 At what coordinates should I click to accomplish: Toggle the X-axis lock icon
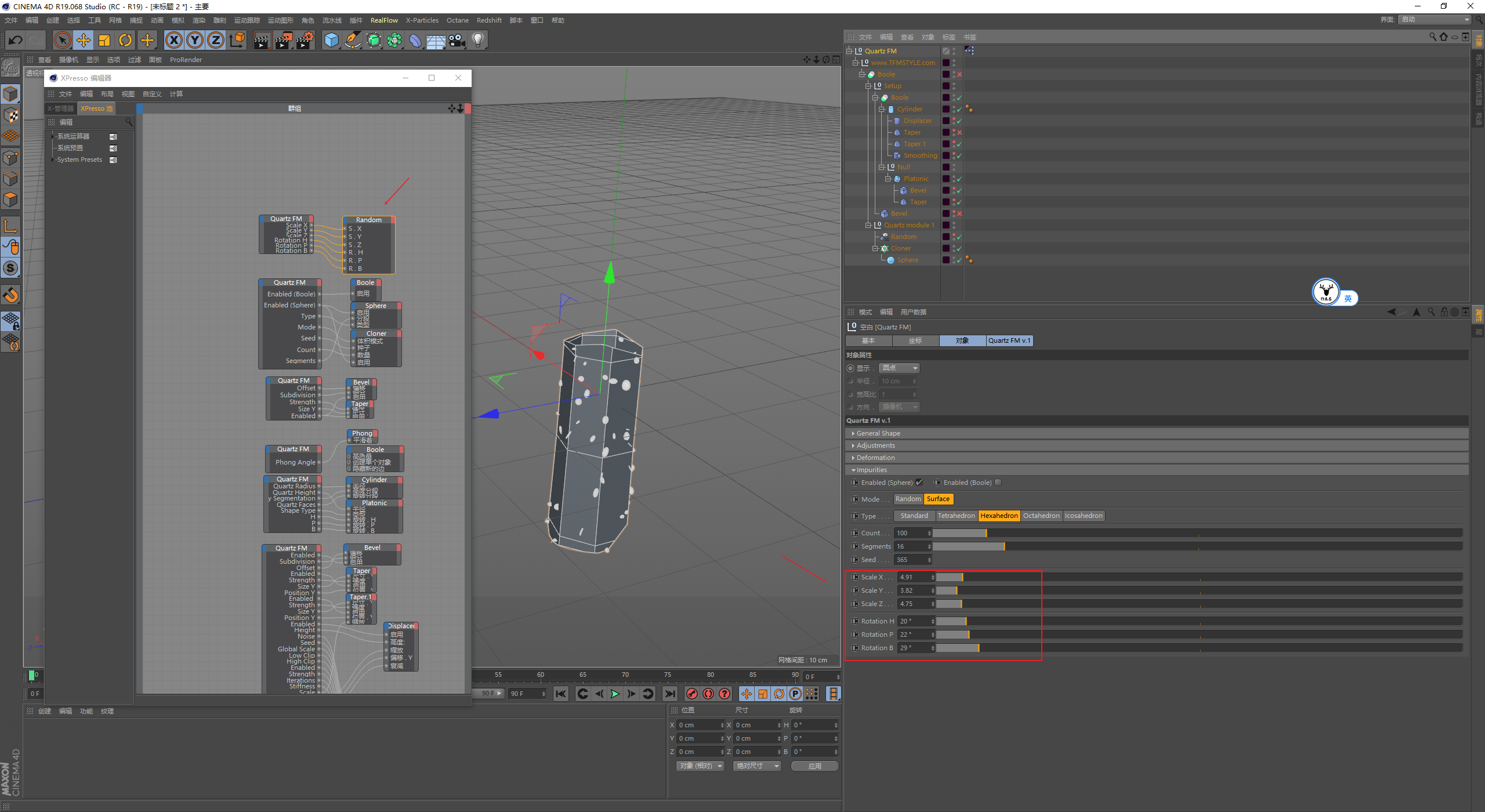173,40
